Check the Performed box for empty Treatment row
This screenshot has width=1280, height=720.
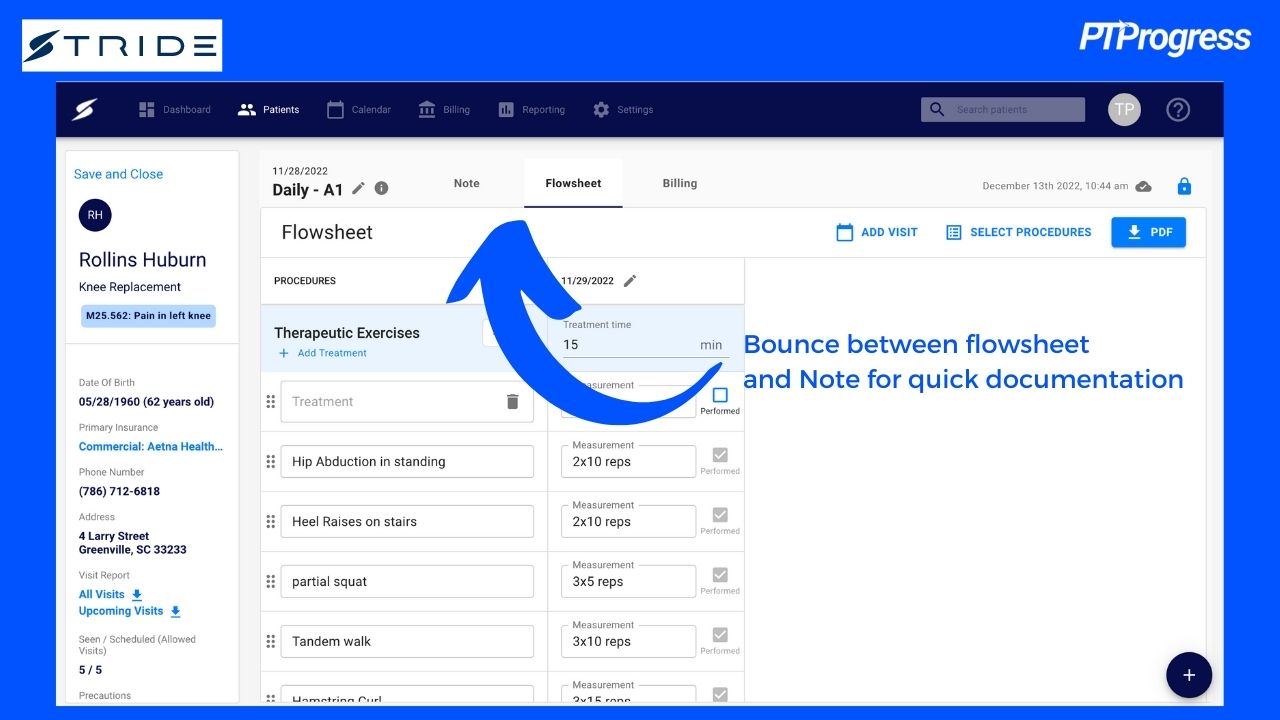tap(720, 396)
